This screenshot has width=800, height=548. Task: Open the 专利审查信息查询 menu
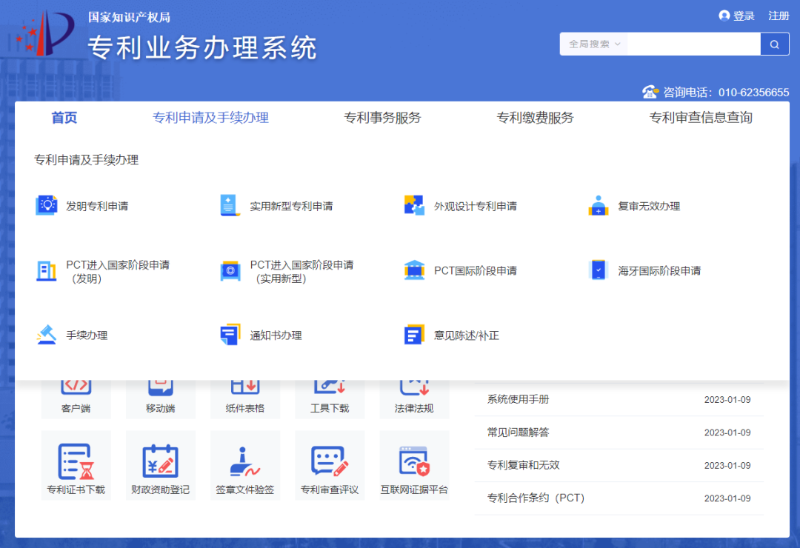[700, 118]
